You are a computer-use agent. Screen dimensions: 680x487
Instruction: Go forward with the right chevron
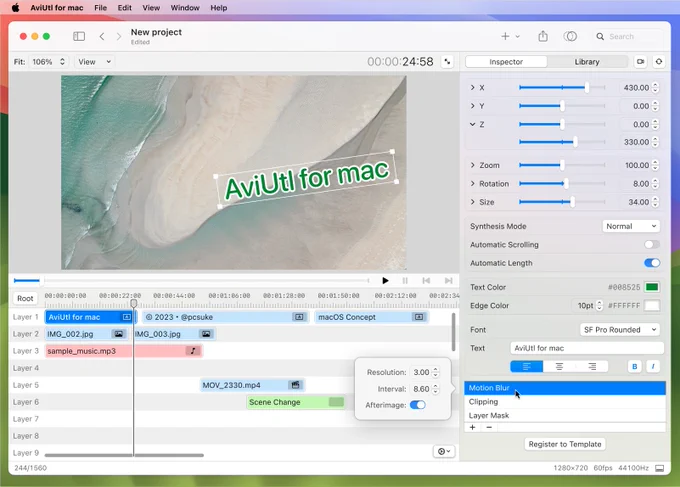(119, 36)
